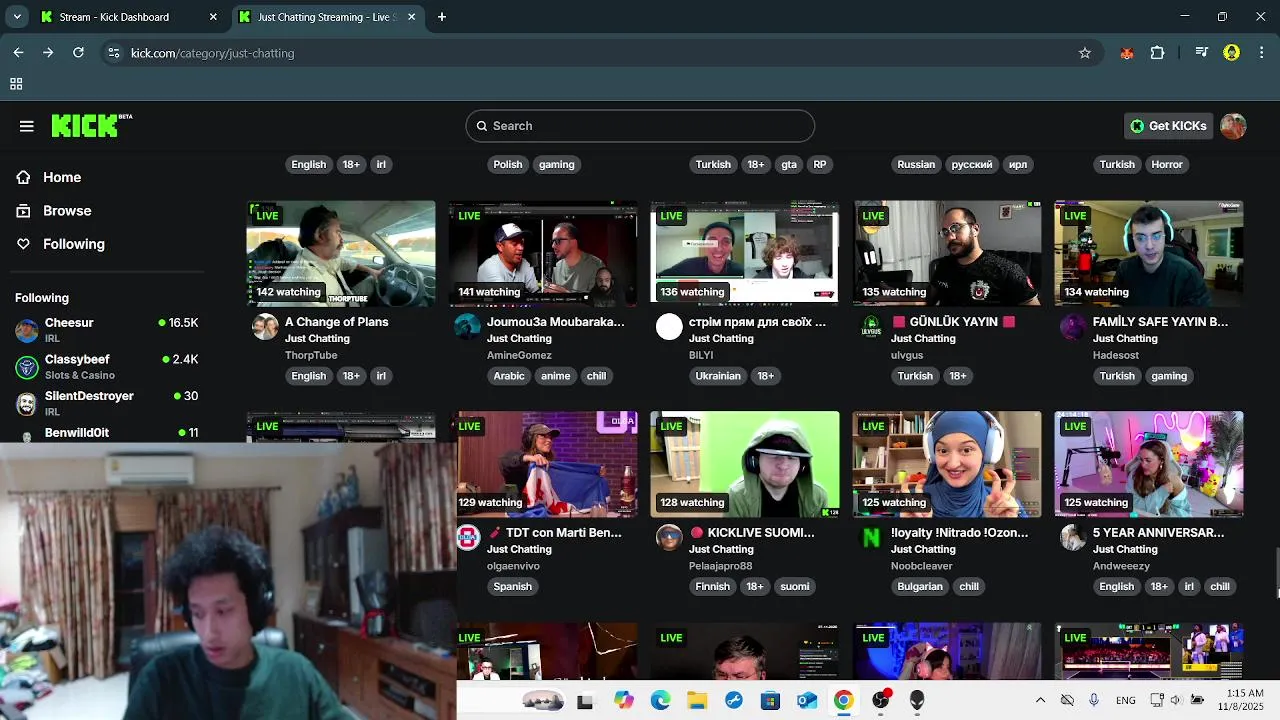
Task: Open a new browser tab
Action: point(442,17)
